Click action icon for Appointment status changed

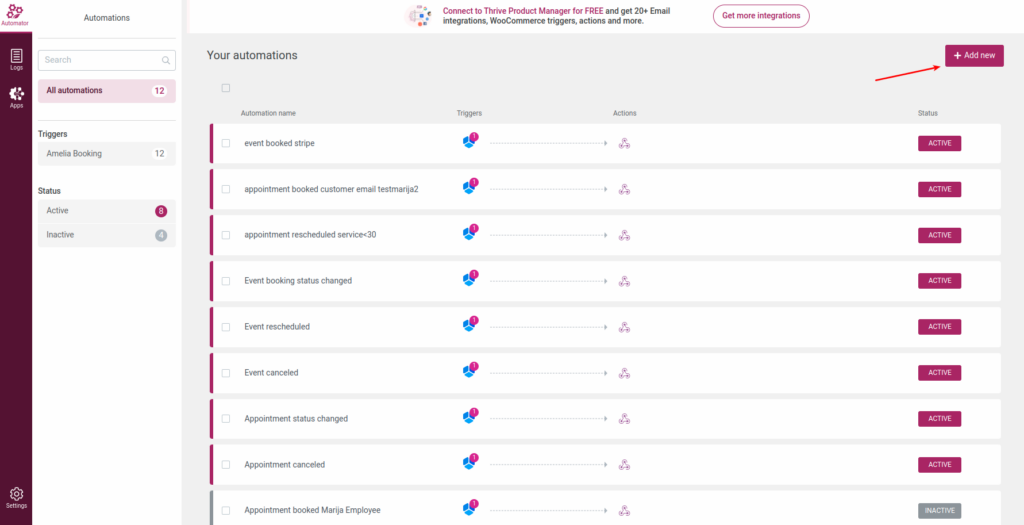[x=624, y=419]
